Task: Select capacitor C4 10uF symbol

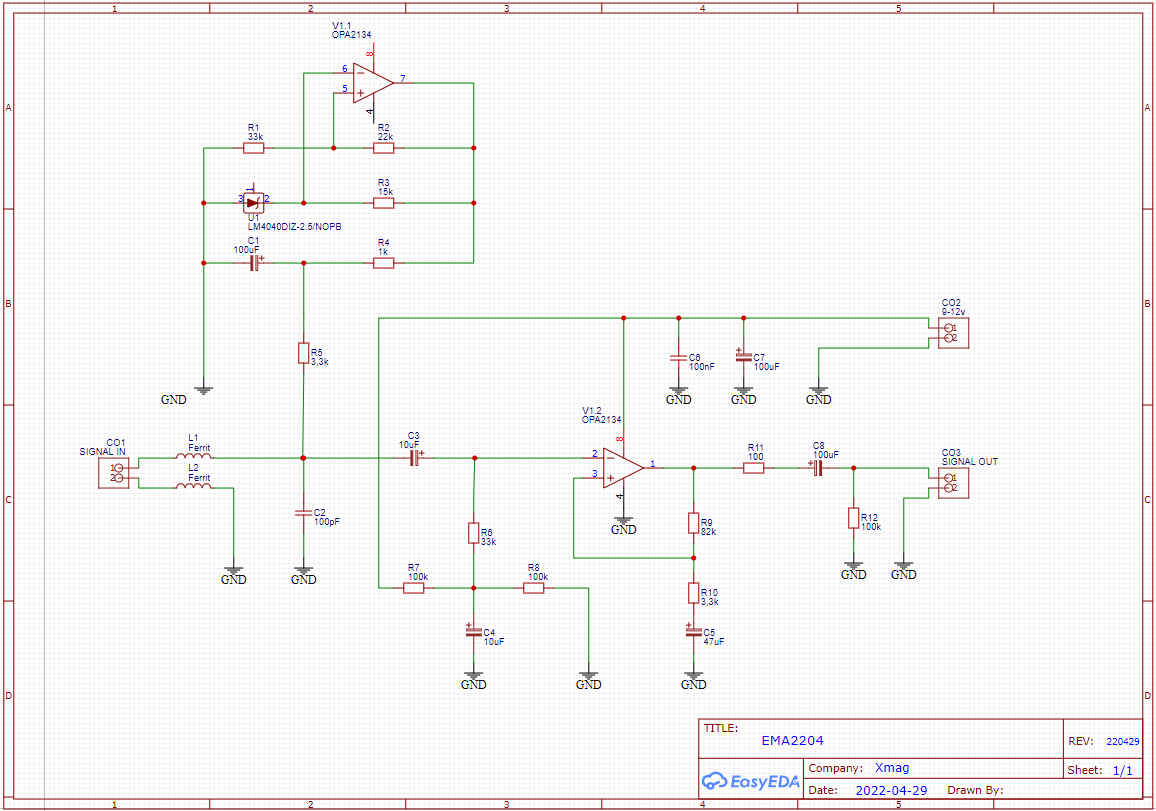Action: (x=473, y=631)
